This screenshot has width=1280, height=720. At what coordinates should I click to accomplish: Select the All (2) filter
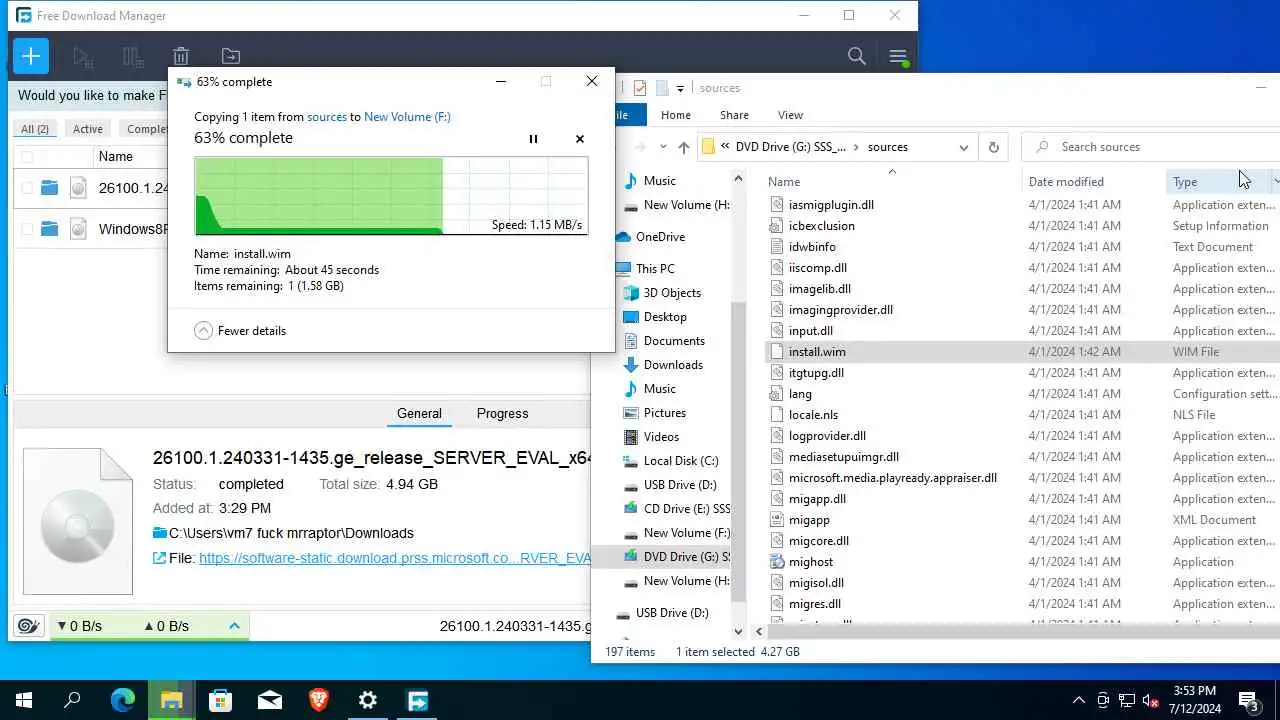point(35,128)
